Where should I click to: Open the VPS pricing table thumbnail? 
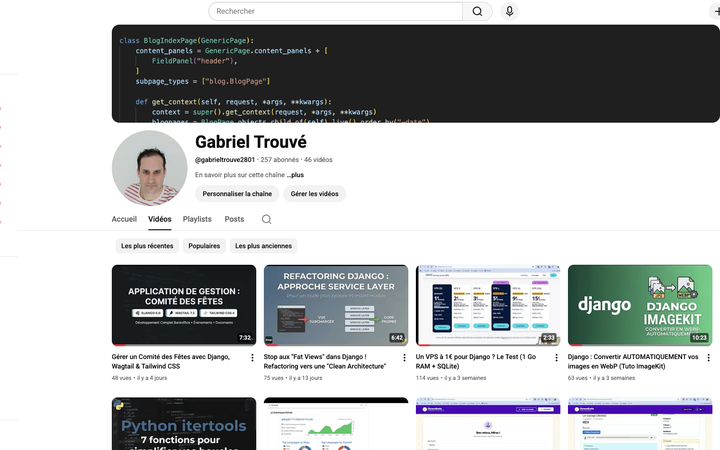coord(488,305)
